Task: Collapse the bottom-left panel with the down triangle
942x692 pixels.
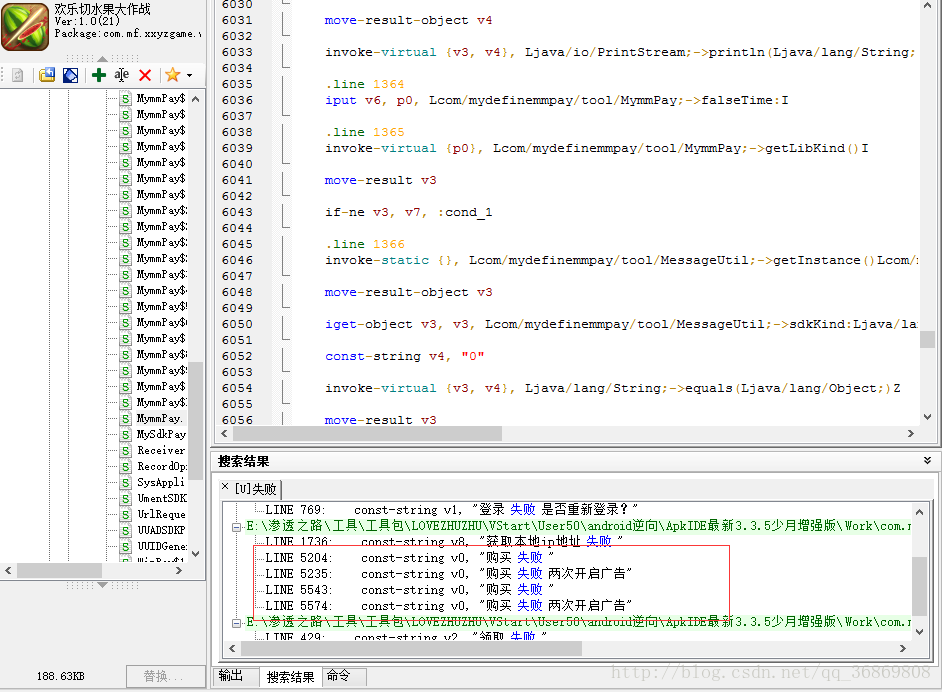Action: tap(103, 584)
